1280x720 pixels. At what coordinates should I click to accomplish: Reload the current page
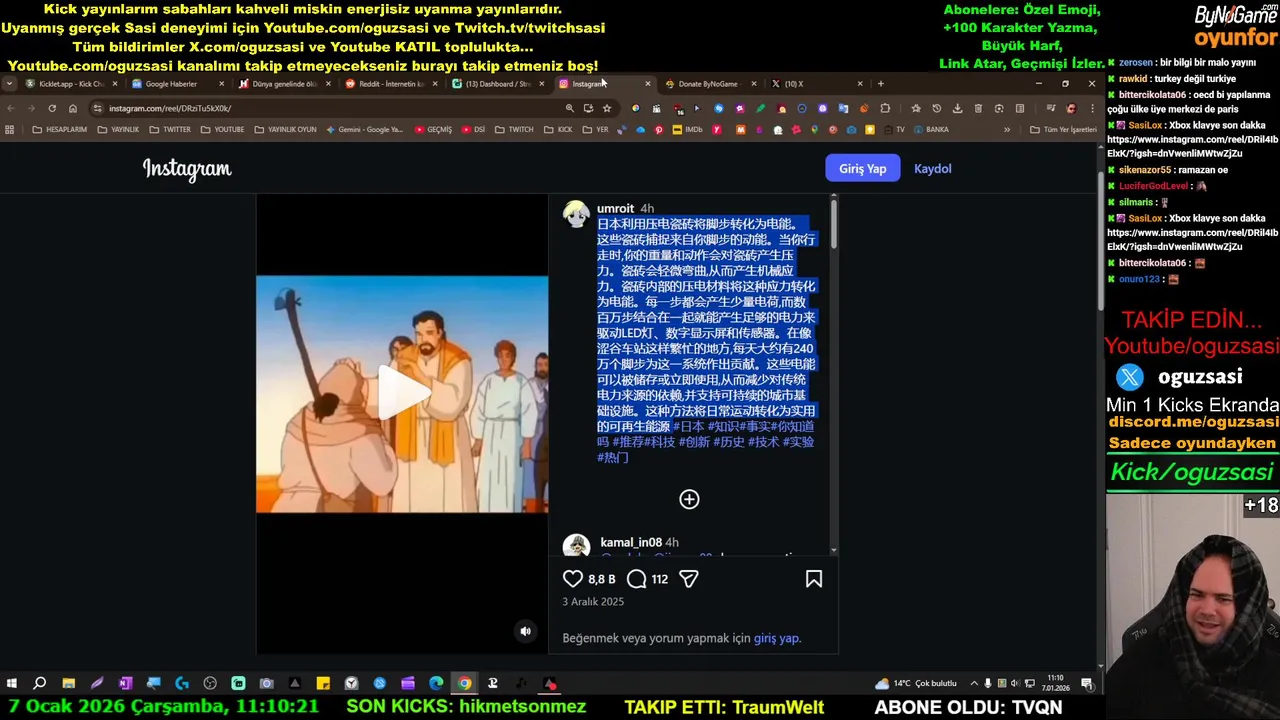tap(52, 108)
